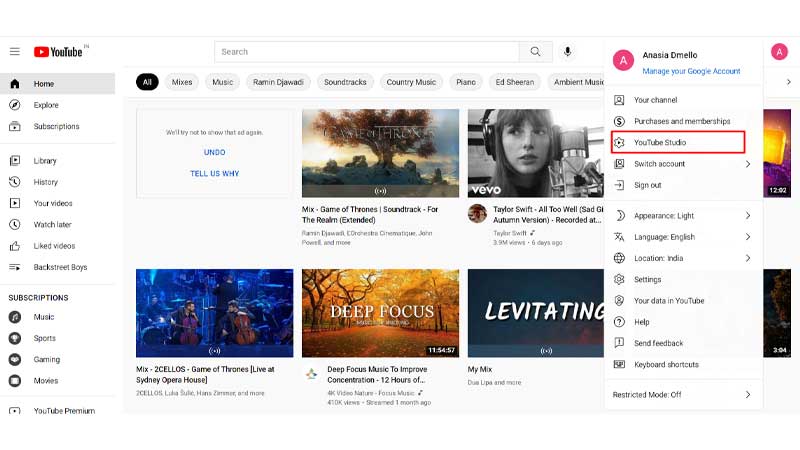Select the Ramin Djawadi filter chip
The image size is (800, 450).
coord(278,82)
